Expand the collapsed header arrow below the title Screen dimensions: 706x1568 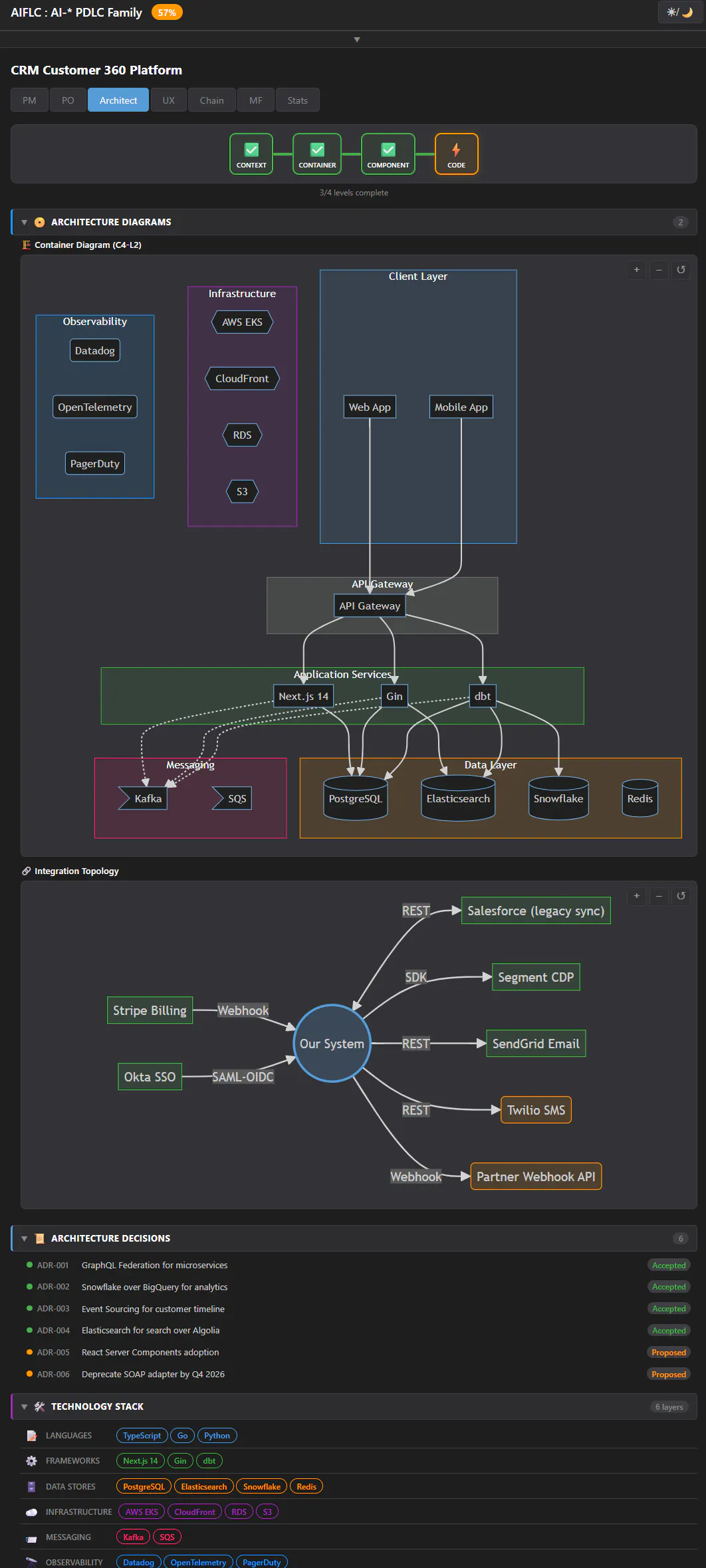pos(357,40)
